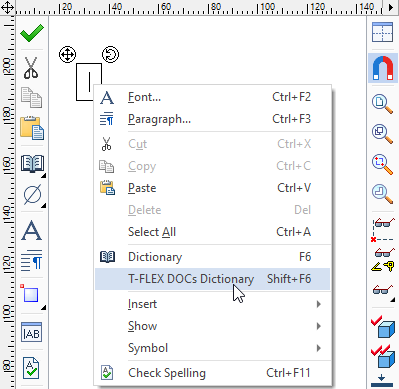Select the diameter symbol icon in left toolbar
This screenshot has width=399, height=389.
[33, 195]
